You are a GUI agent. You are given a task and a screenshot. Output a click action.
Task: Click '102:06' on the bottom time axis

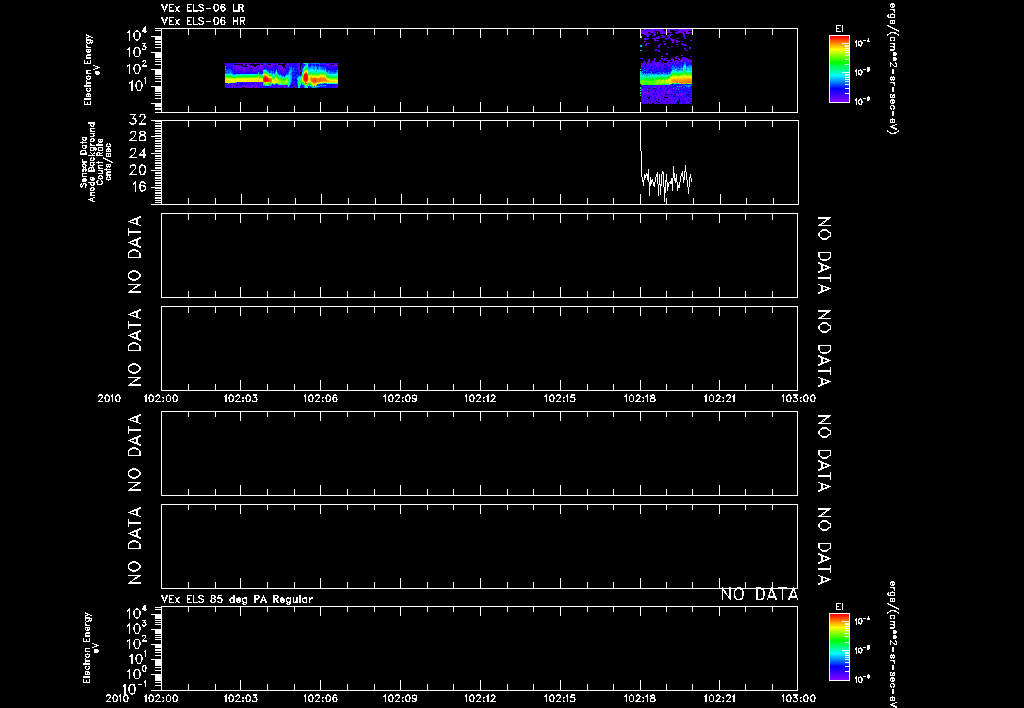(320, 698)
